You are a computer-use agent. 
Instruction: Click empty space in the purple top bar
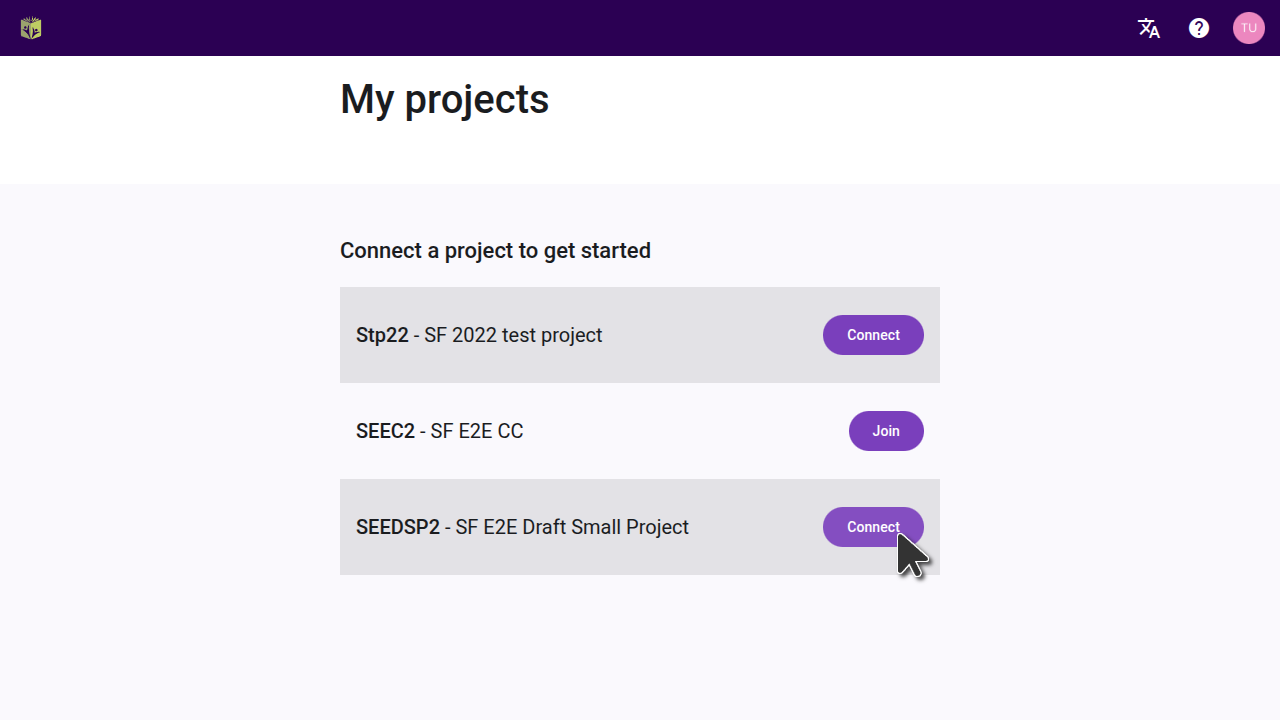point(600,28)
